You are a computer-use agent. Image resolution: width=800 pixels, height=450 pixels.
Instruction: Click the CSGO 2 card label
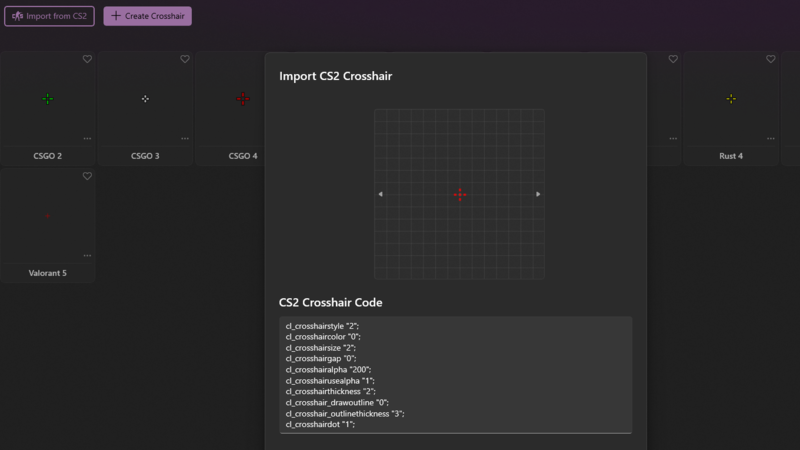[47, 156]
